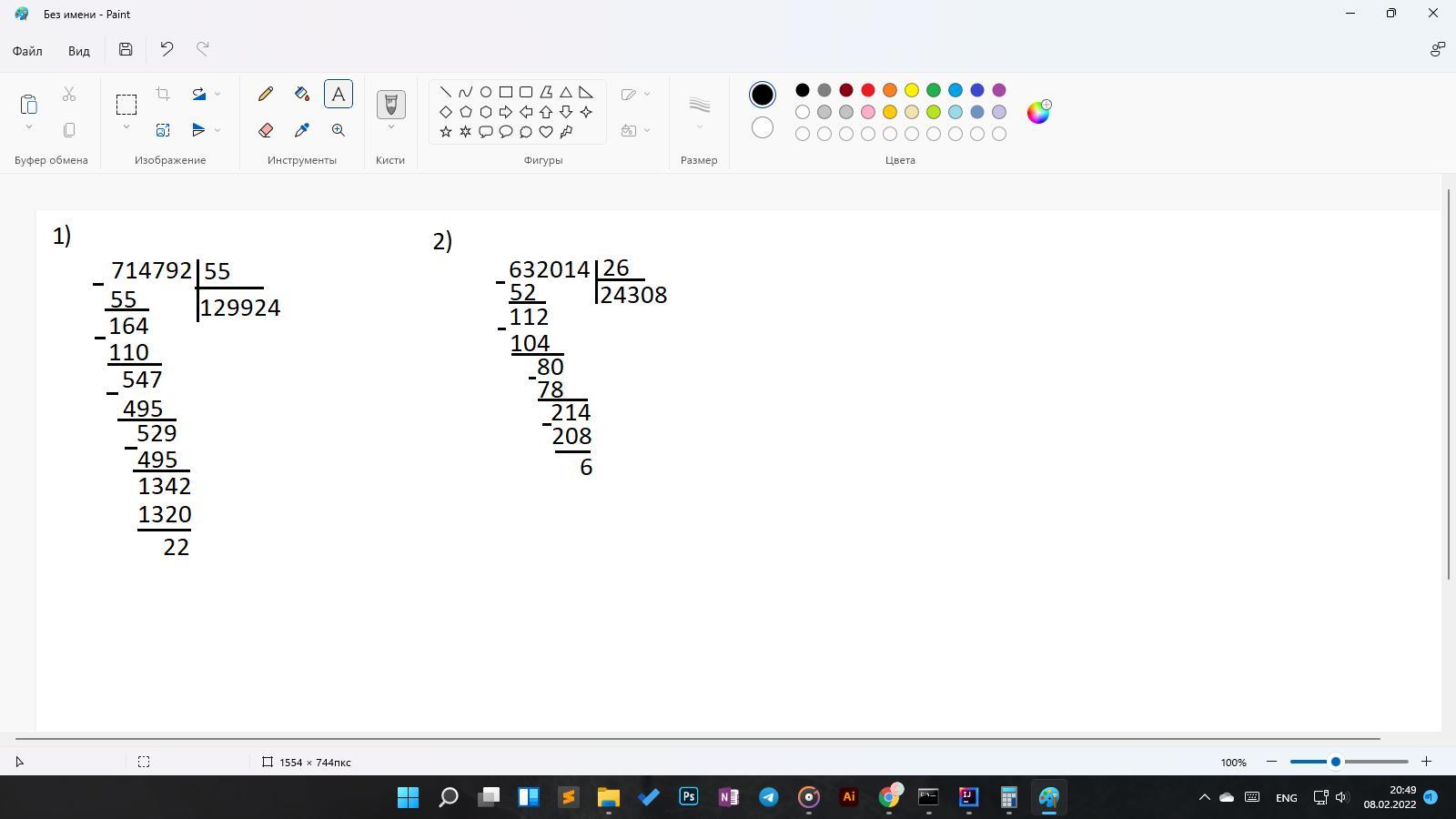
Task: Click the Save icon
Action: (x=126, y=49)
